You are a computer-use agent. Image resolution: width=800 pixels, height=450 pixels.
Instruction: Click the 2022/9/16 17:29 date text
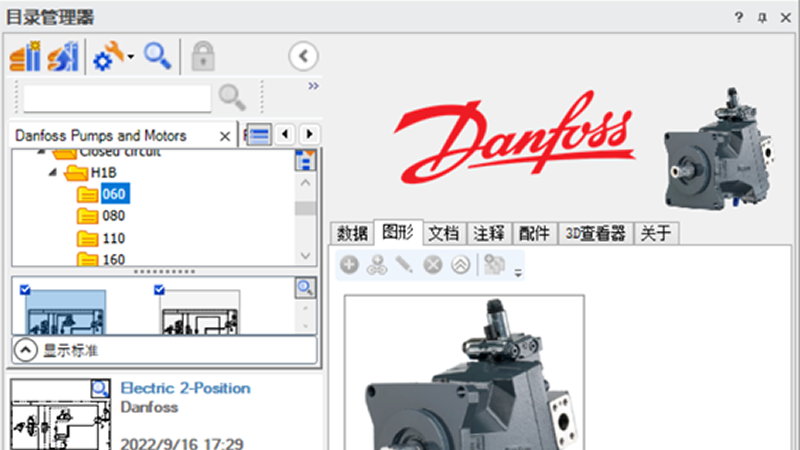point(182,443)
